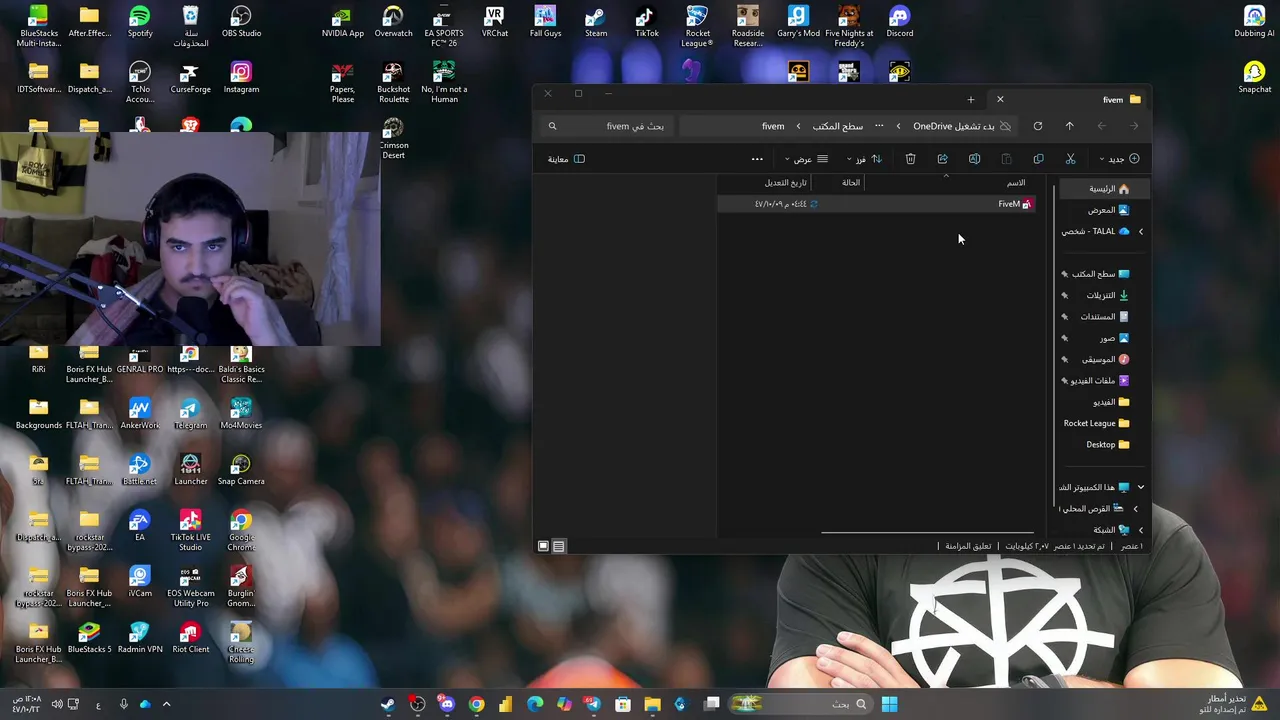Sort by Date modified (تاريخ التعديل) column header
The width and height of the screenshot is (1280, 720).
(x=786, y=183)
